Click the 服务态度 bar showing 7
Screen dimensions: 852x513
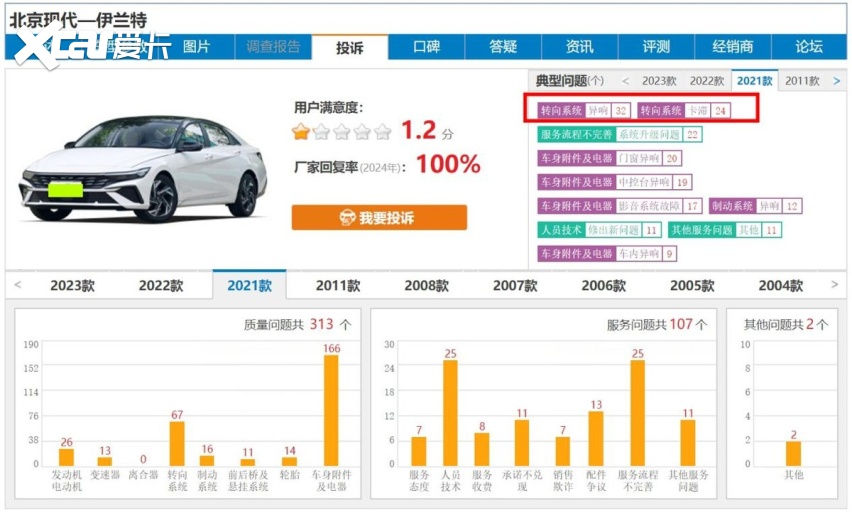pyautogui.click(x=419, y=451)
